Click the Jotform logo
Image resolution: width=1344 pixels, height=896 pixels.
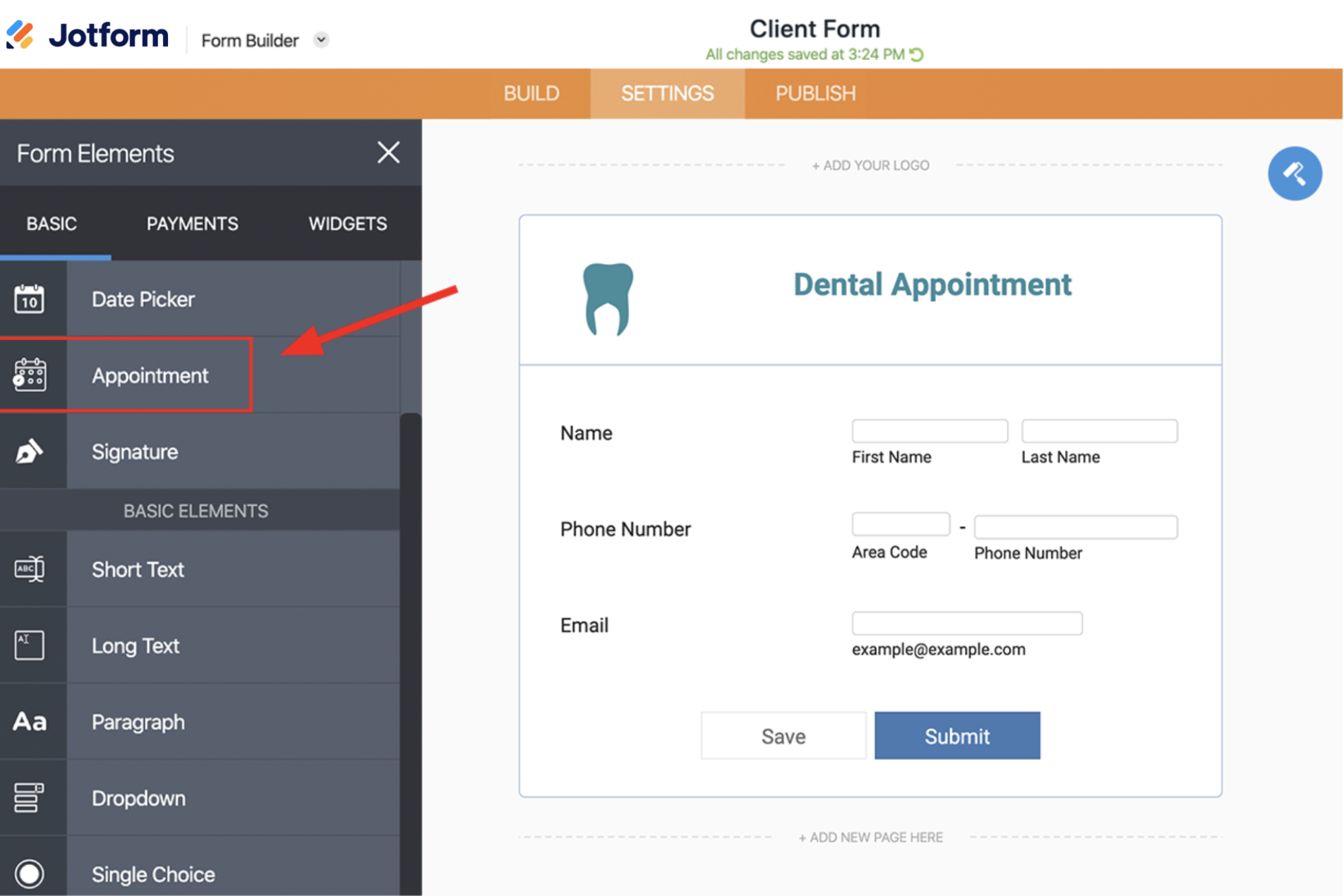88,35
